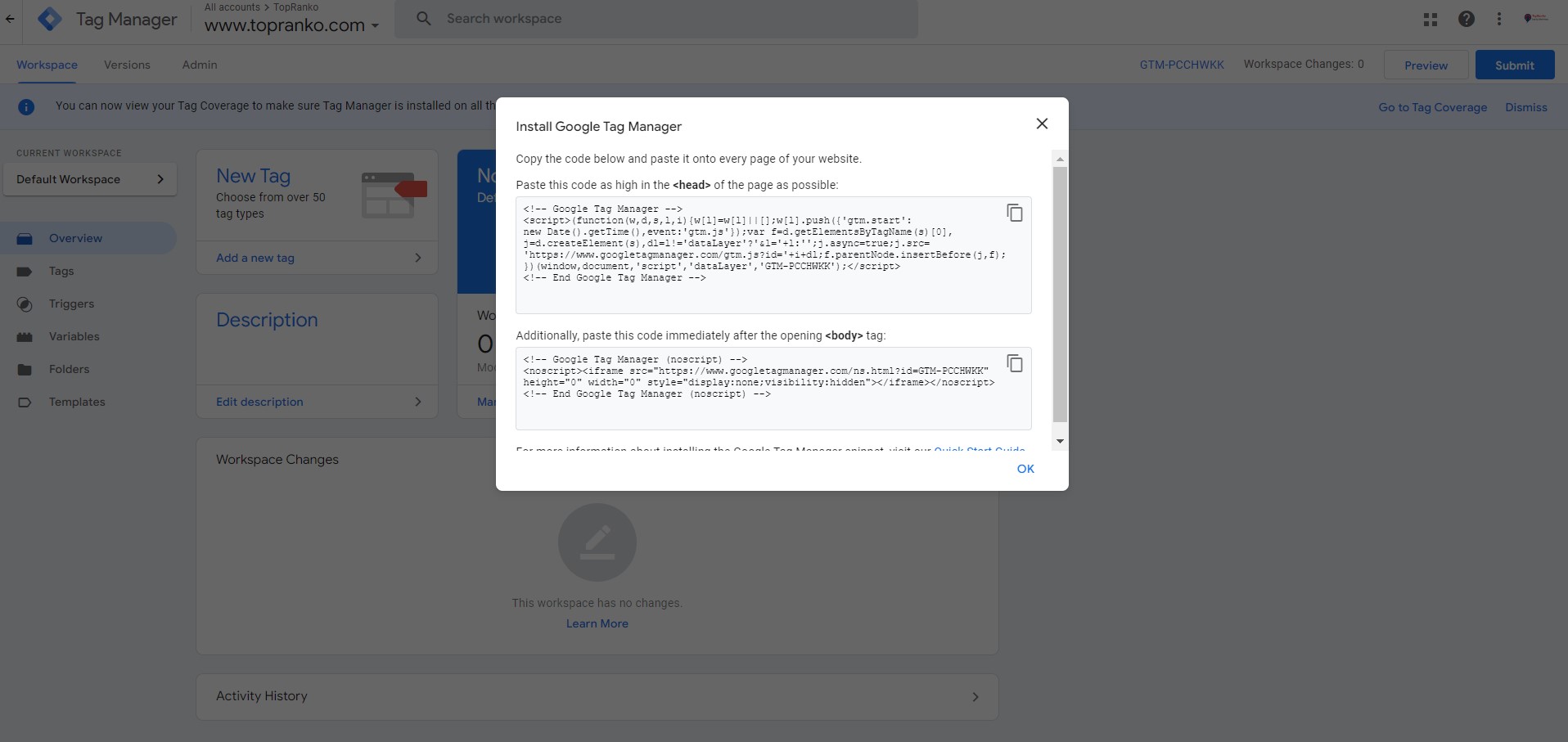Select Triggers in the sidebar
The image size is (1568, 742).
click(88, 304)
